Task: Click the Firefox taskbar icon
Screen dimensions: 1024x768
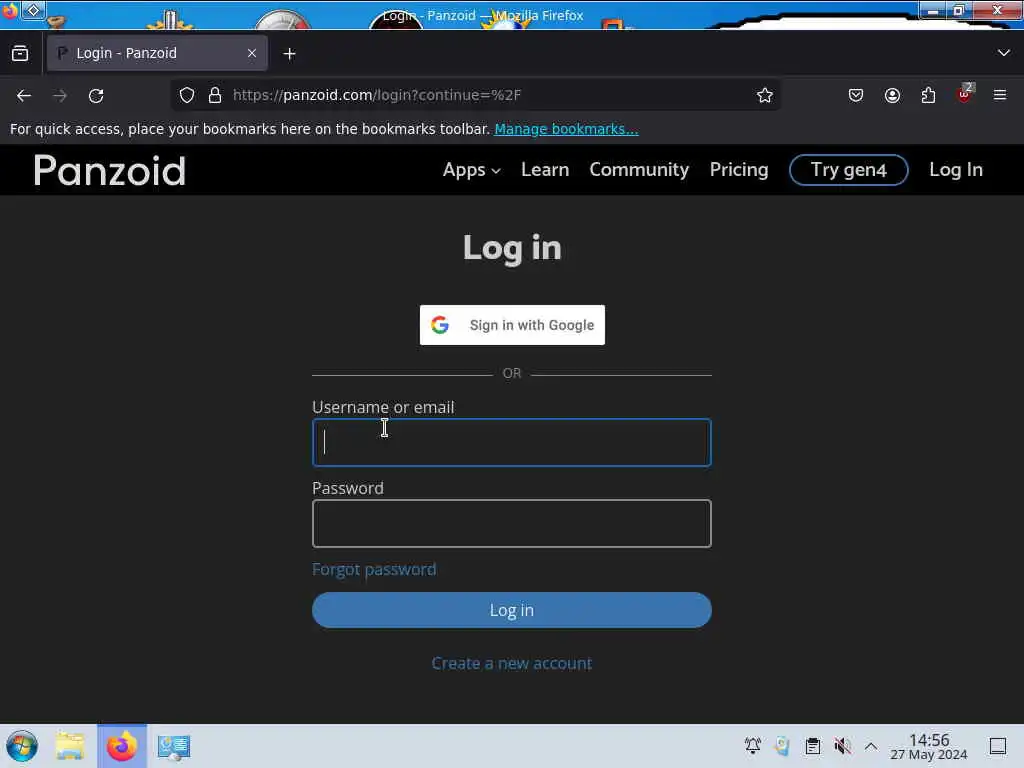Action: pos(121,746)
